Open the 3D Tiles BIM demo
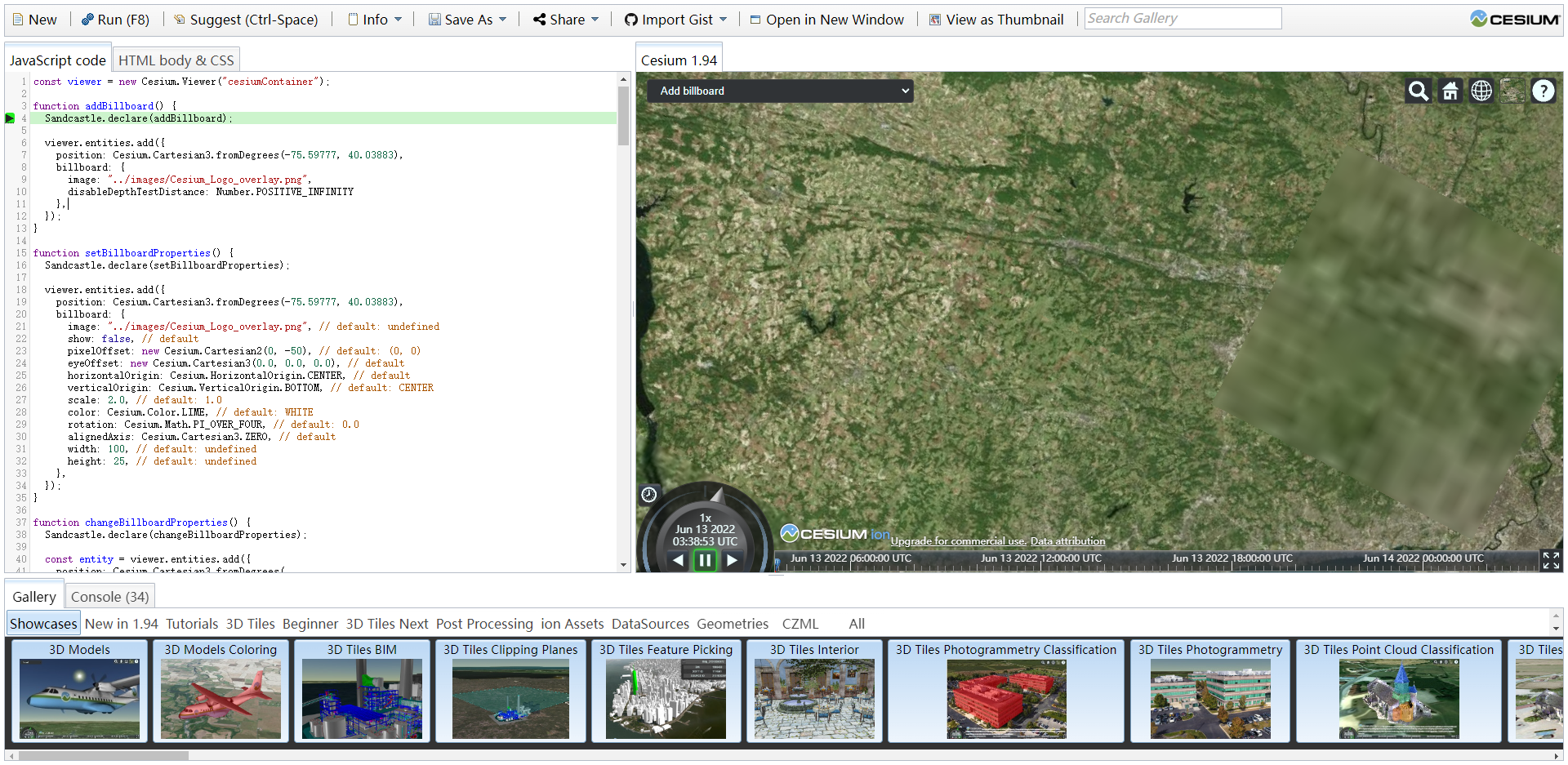 tap(362, 691)
